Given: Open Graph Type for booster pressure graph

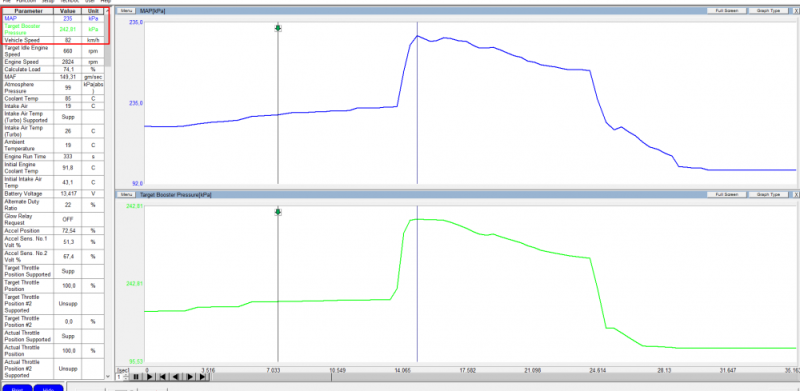Looking at the screenshot, I should click(x=769, y=194).
